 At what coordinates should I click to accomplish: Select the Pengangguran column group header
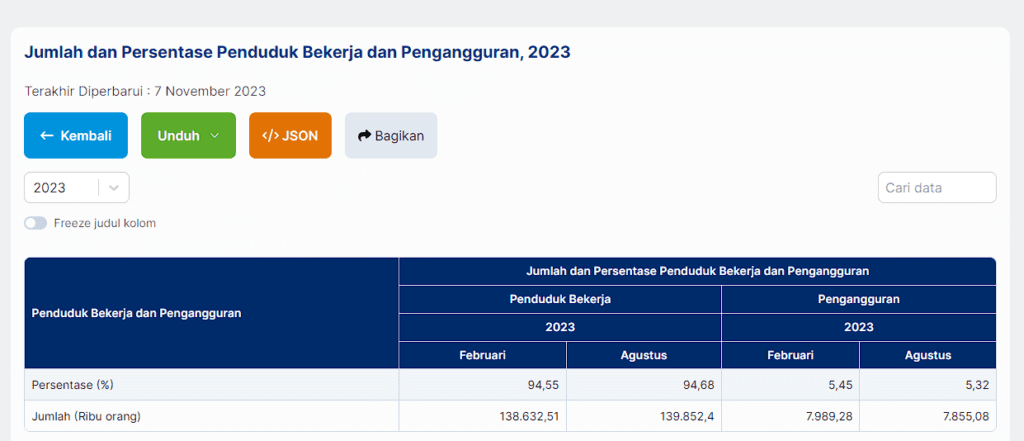(x=858, y=299)
